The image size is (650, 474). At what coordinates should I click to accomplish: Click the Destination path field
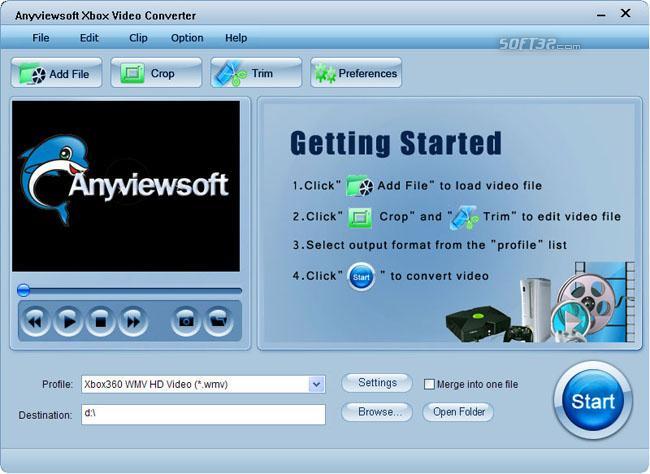pos(204,414)
